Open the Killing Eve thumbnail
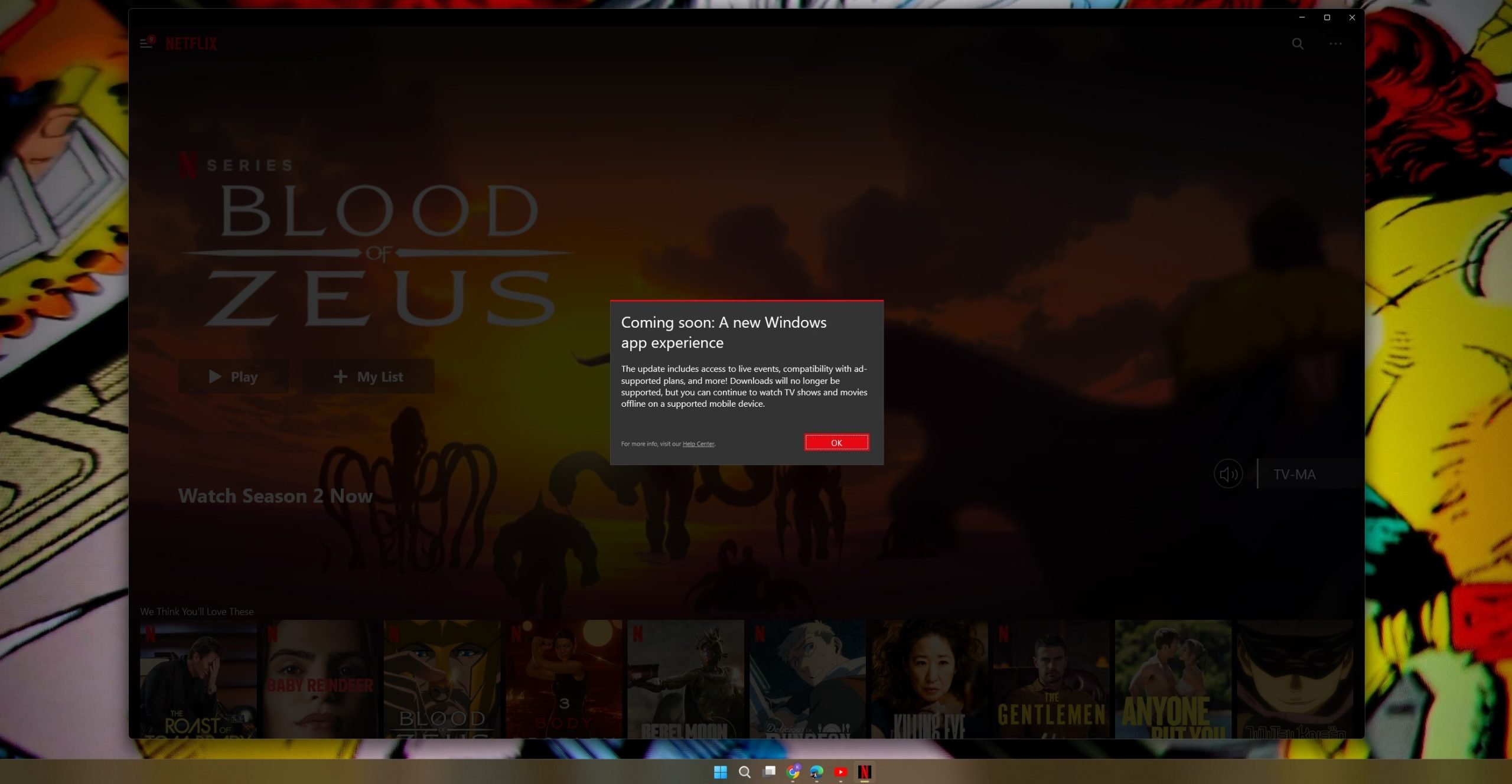This screenshot has width=1512, height=784. pos(930,679)
